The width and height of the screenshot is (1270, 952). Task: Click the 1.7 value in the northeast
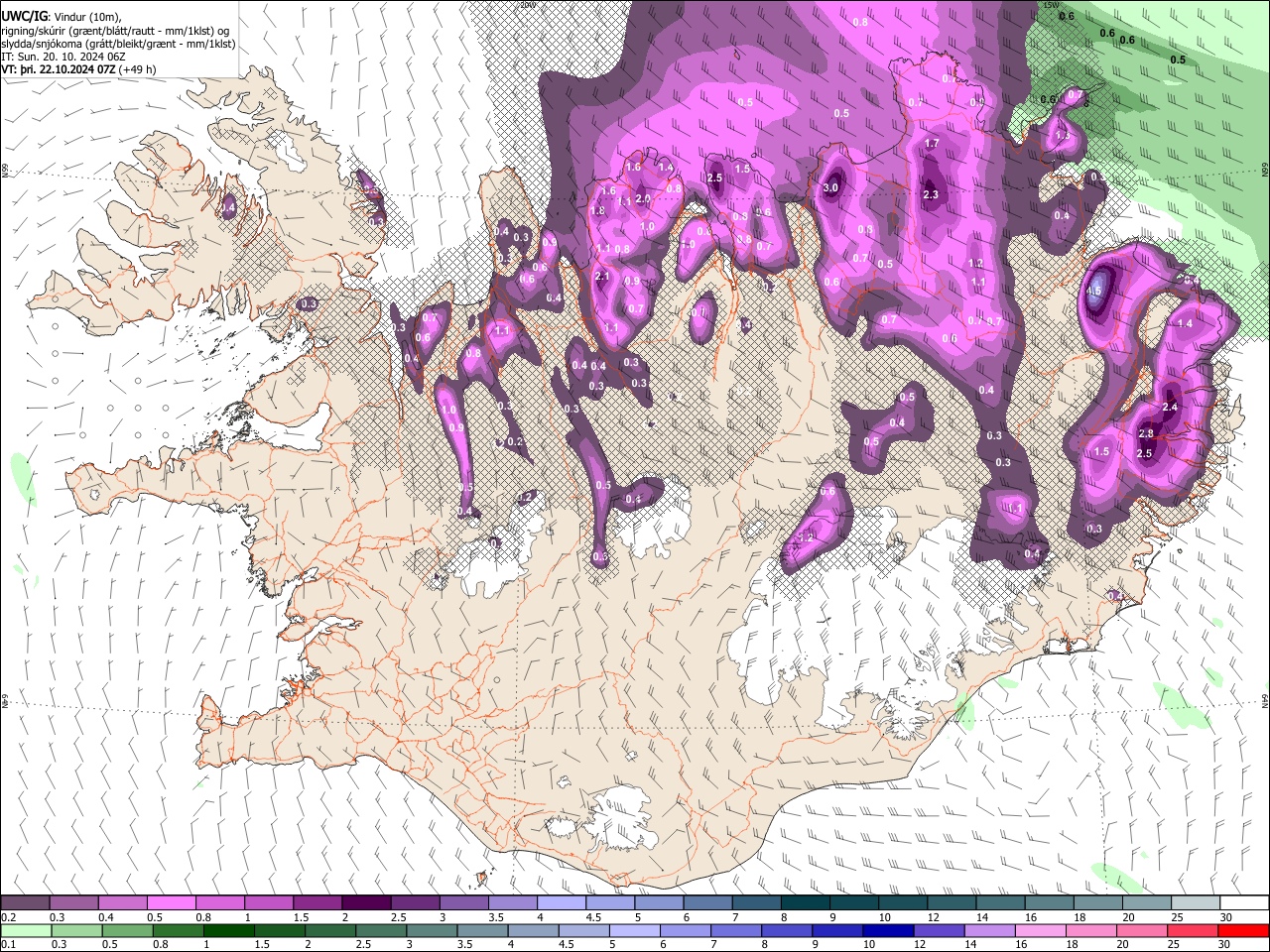click(932, 144)
